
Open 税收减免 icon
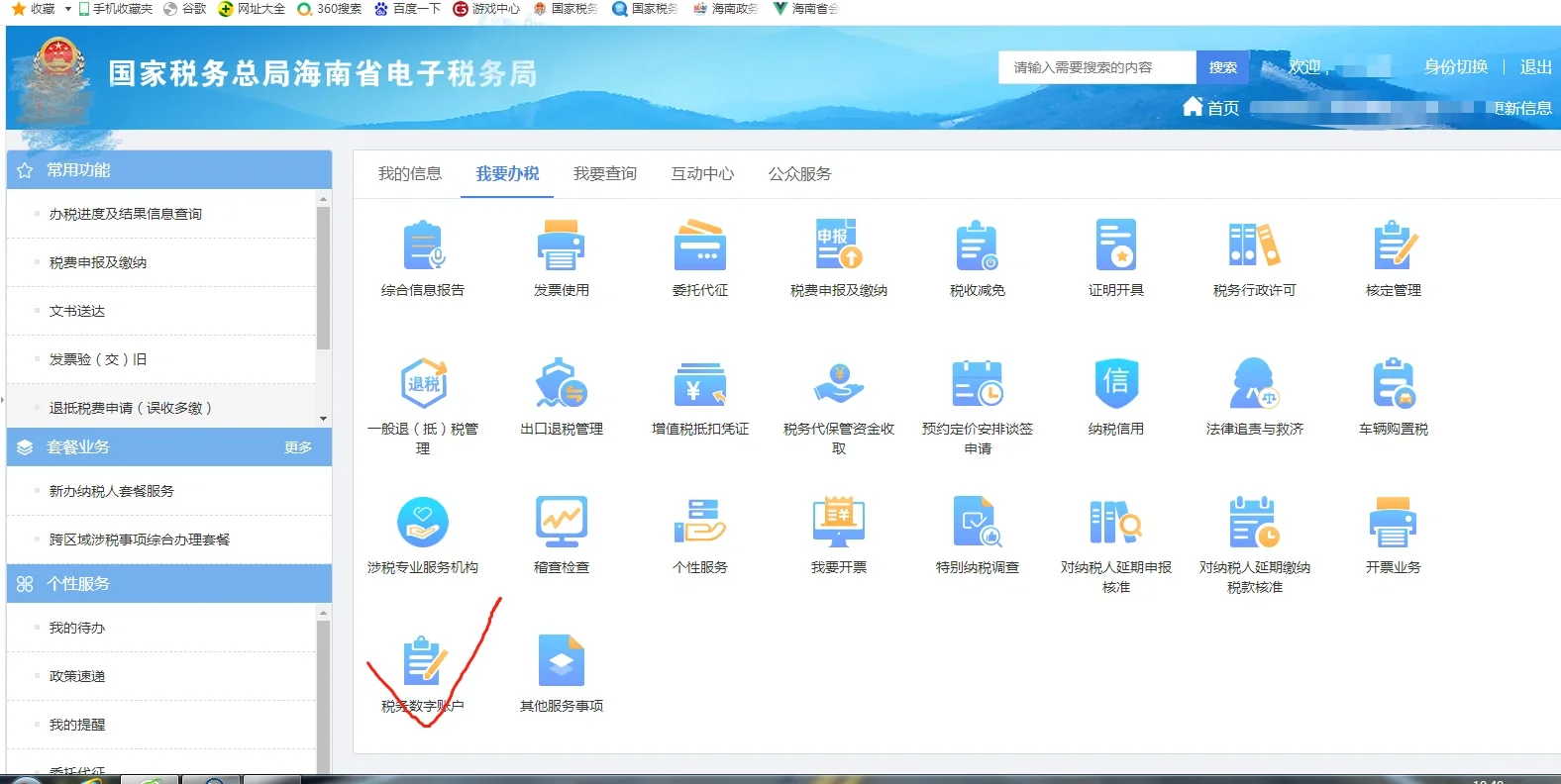point(977,245)
